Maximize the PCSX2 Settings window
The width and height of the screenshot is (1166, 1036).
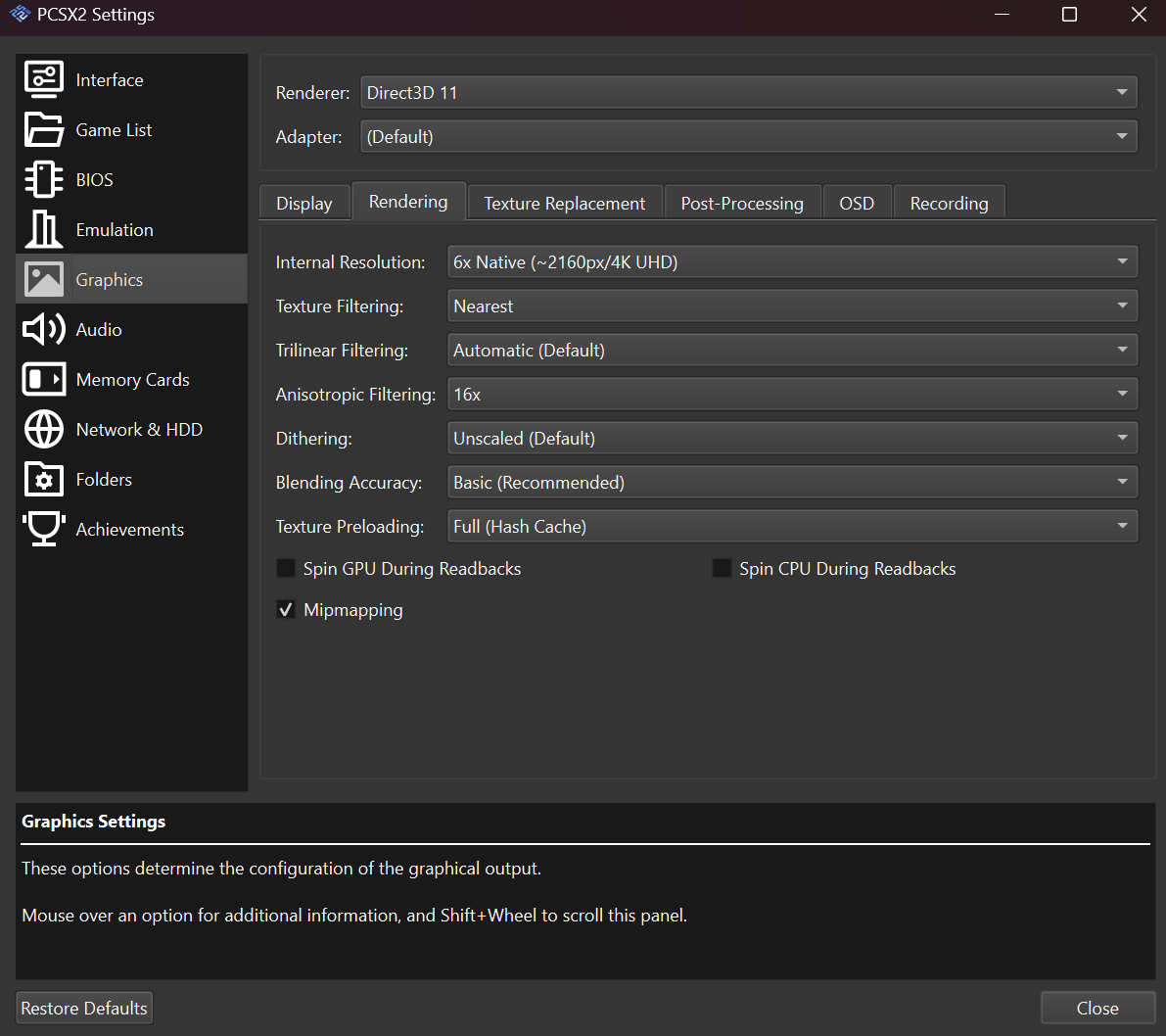point(1069,14)
